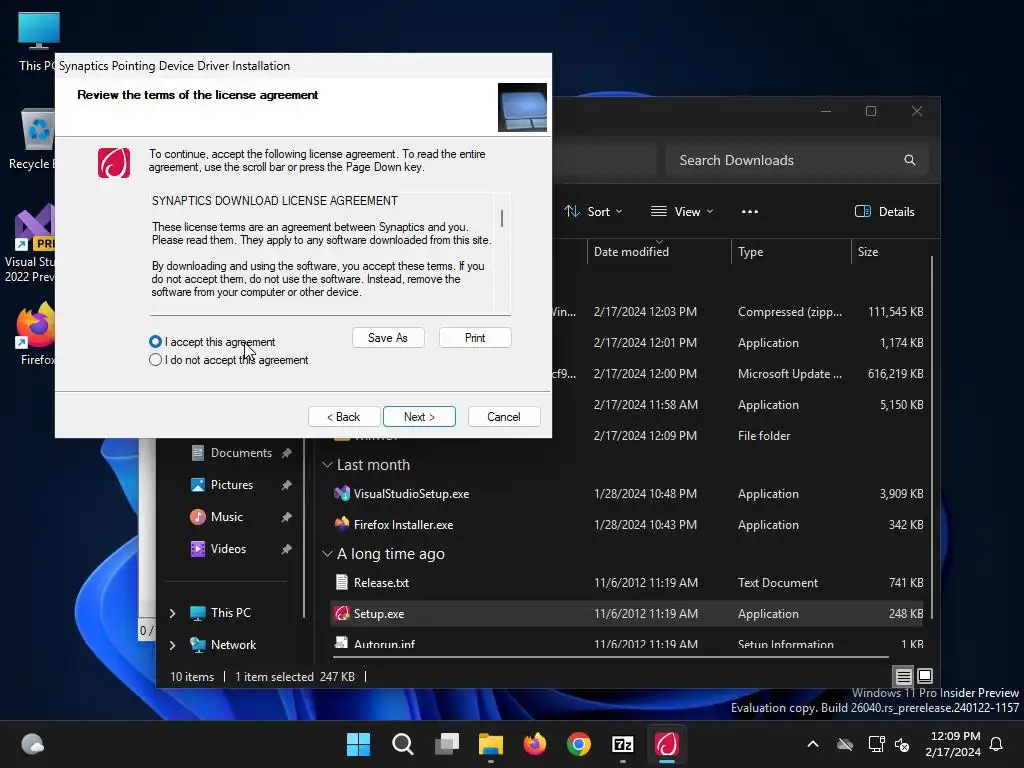
Task: Switch to large thumbnails view in status bar
Action: (925, 676)
